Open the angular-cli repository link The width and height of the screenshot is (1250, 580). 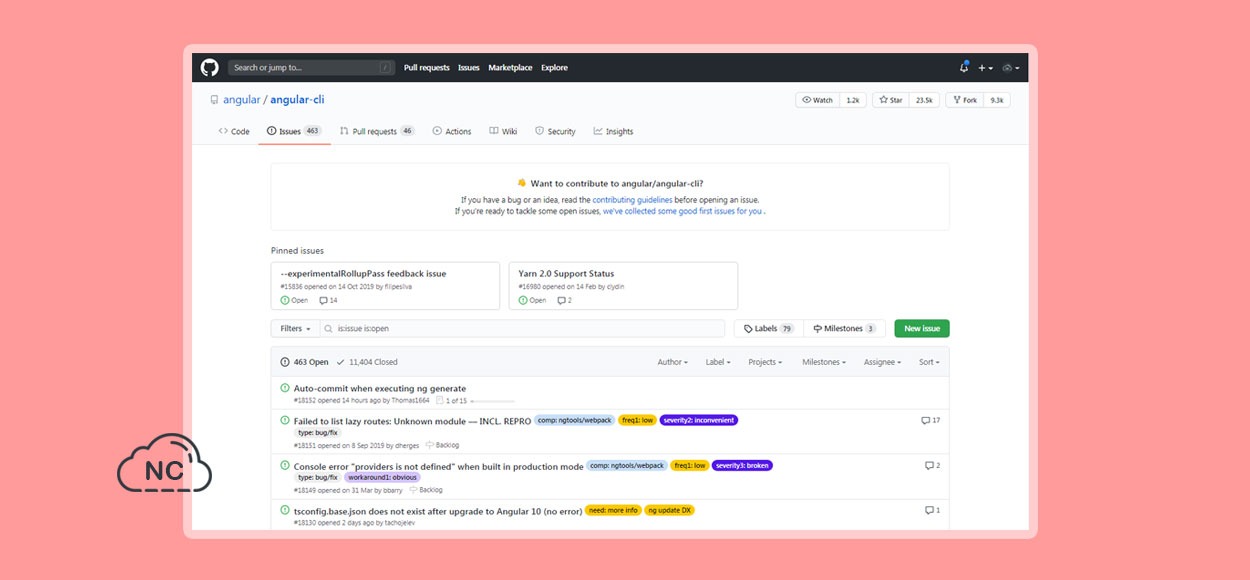tap(297, 100)
